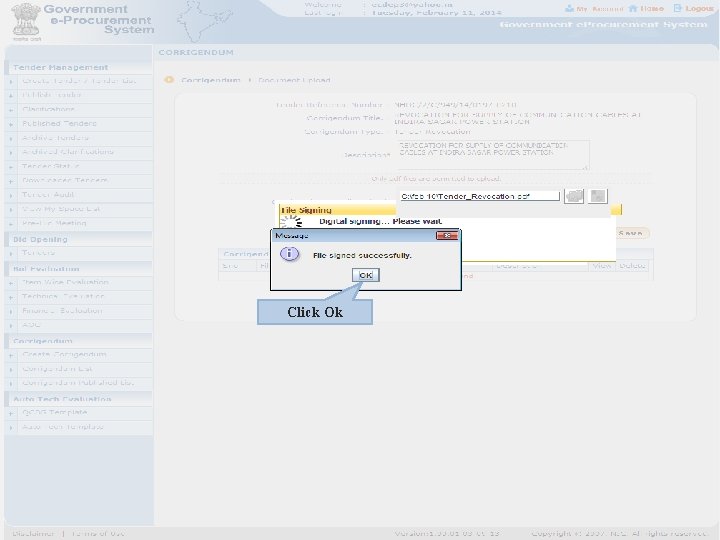
Task: Open Archive Tenders in the sidebar
Action: tap(55, 138)
